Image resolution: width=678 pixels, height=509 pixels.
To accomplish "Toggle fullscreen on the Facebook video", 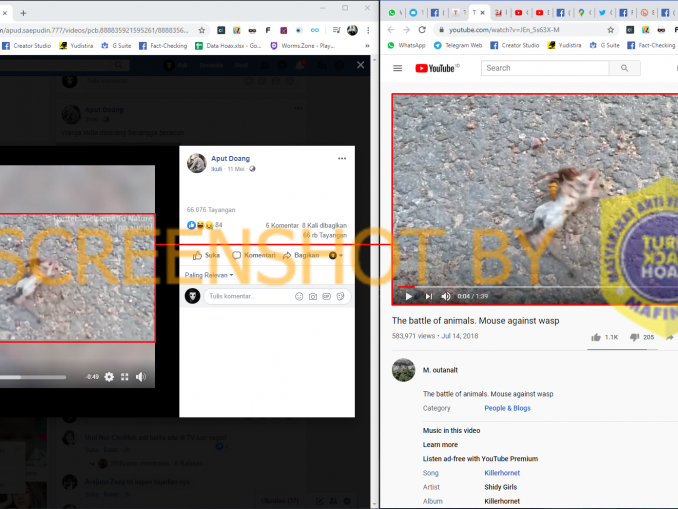I will [125, 377].
